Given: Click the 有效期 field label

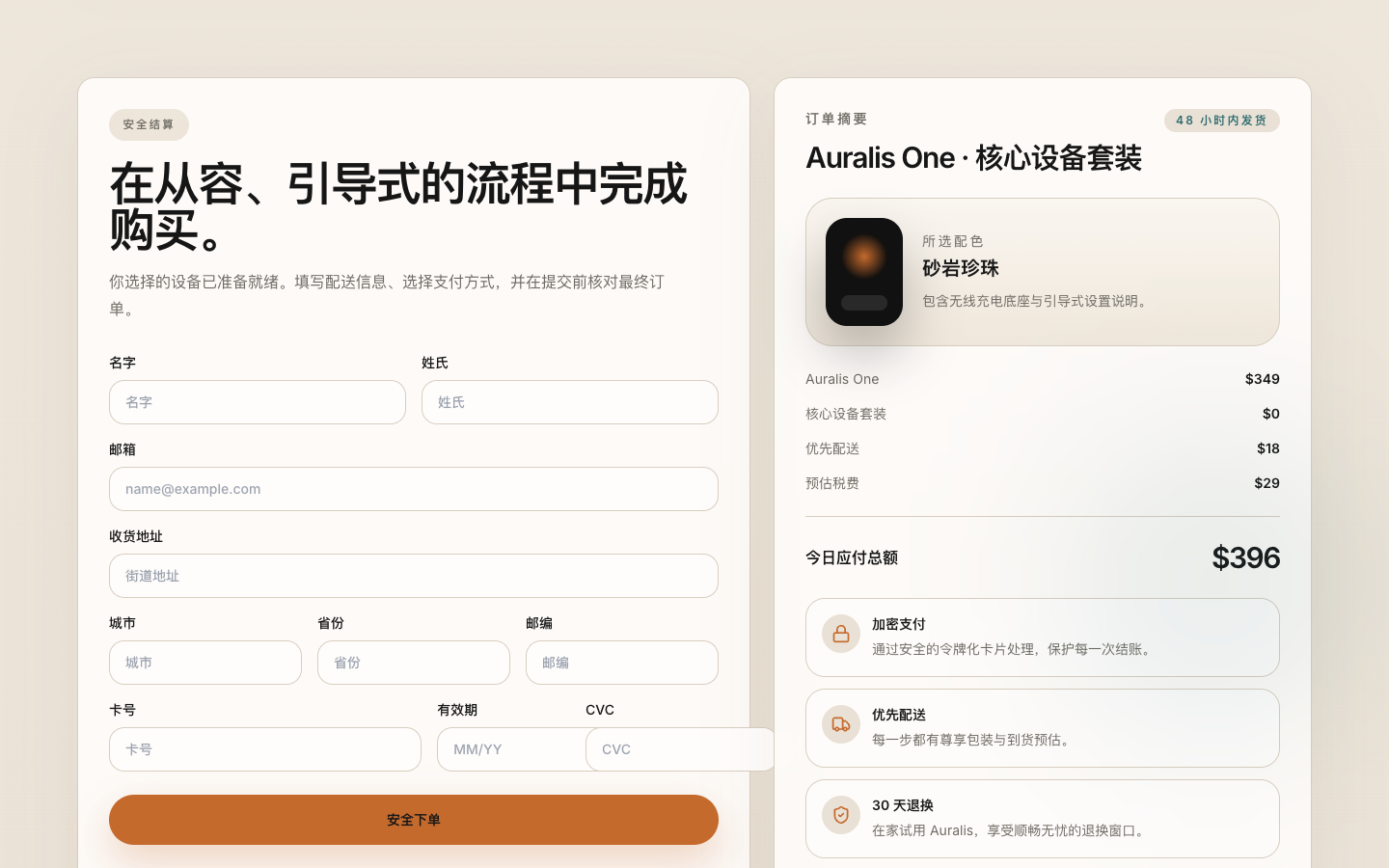Looking at the screenshot, I should tap(457, 710).
